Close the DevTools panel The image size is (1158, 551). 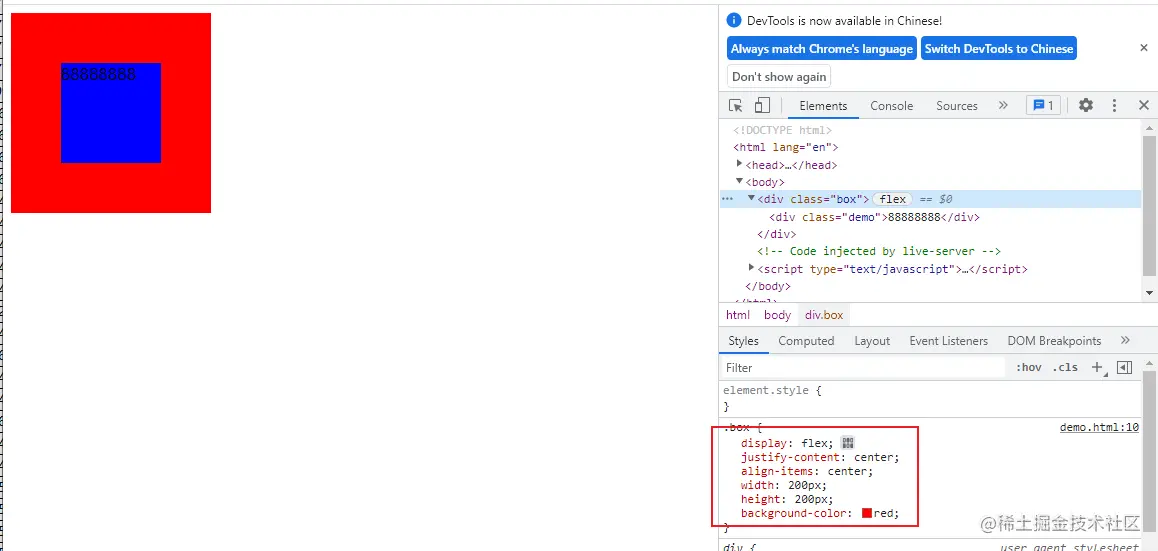click(x=1144, y=106)
